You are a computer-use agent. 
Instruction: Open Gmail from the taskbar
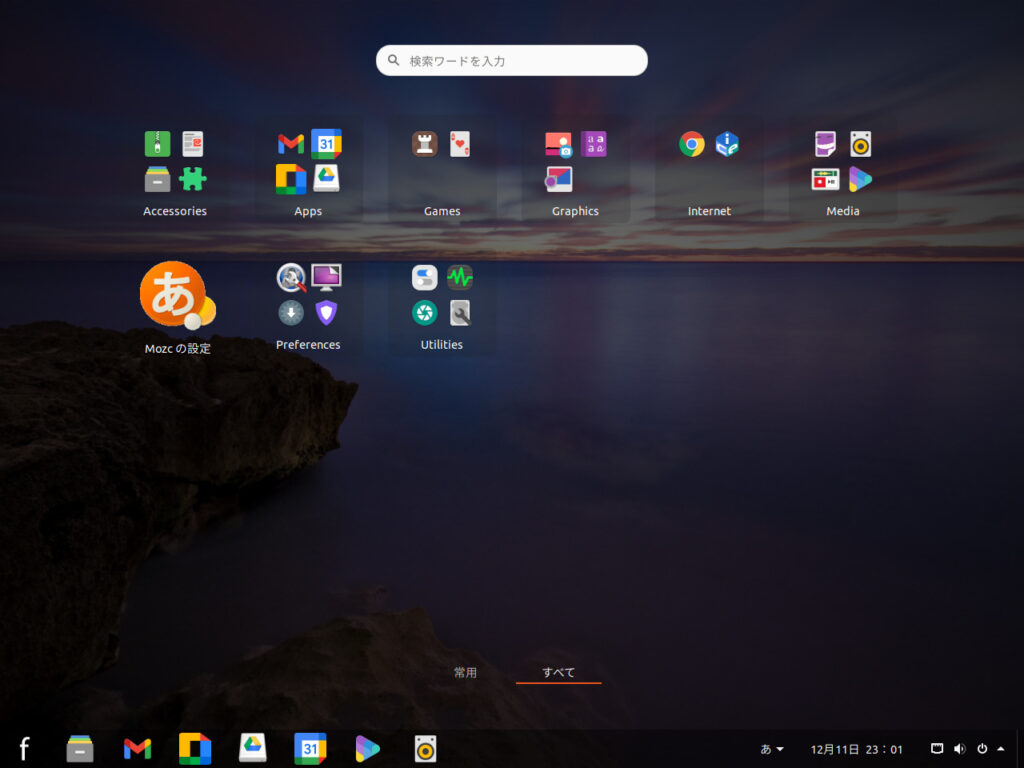137,747
